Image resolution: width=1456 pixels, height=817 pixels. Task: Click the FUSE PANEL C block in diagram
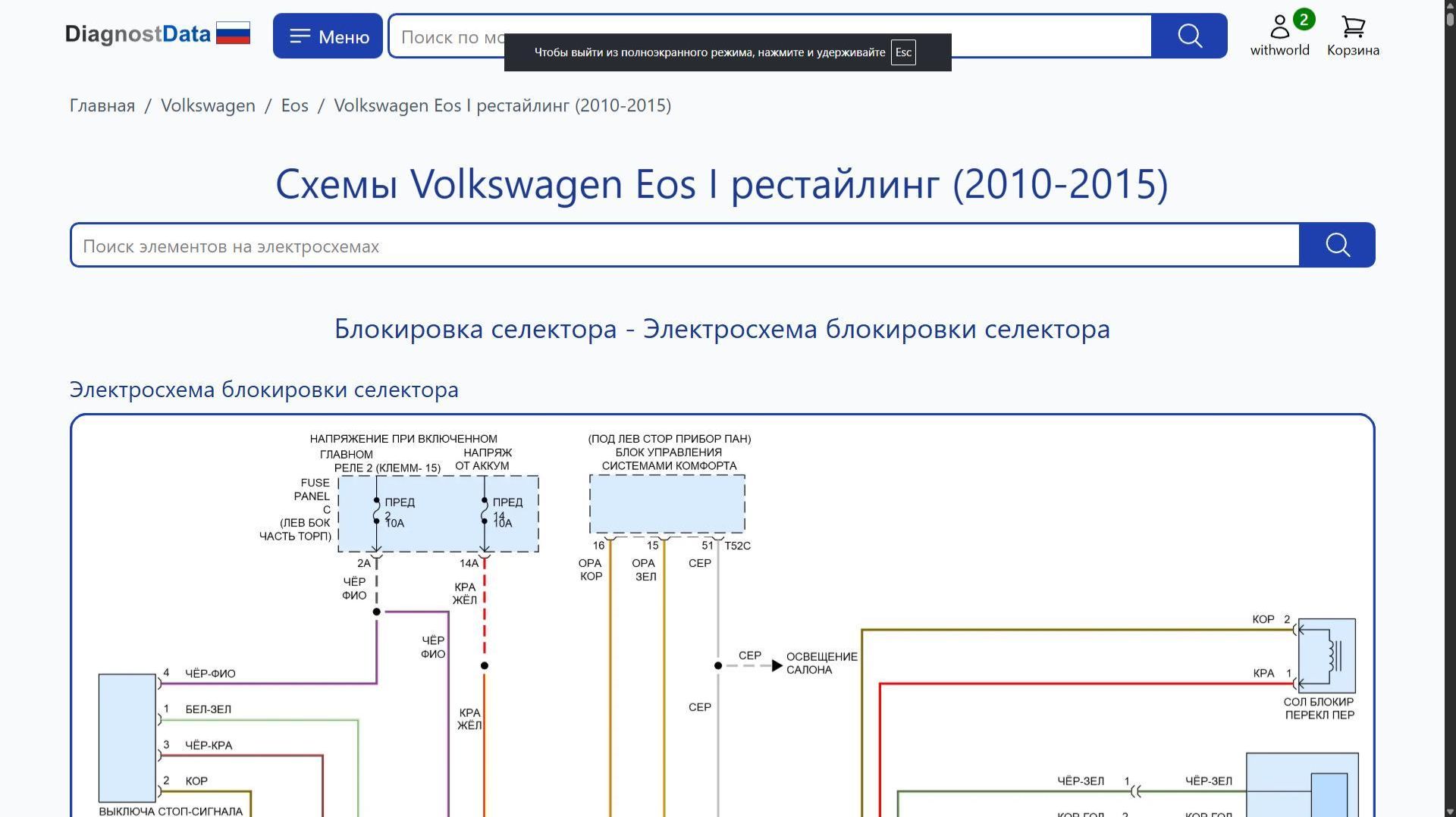(438, 514)
